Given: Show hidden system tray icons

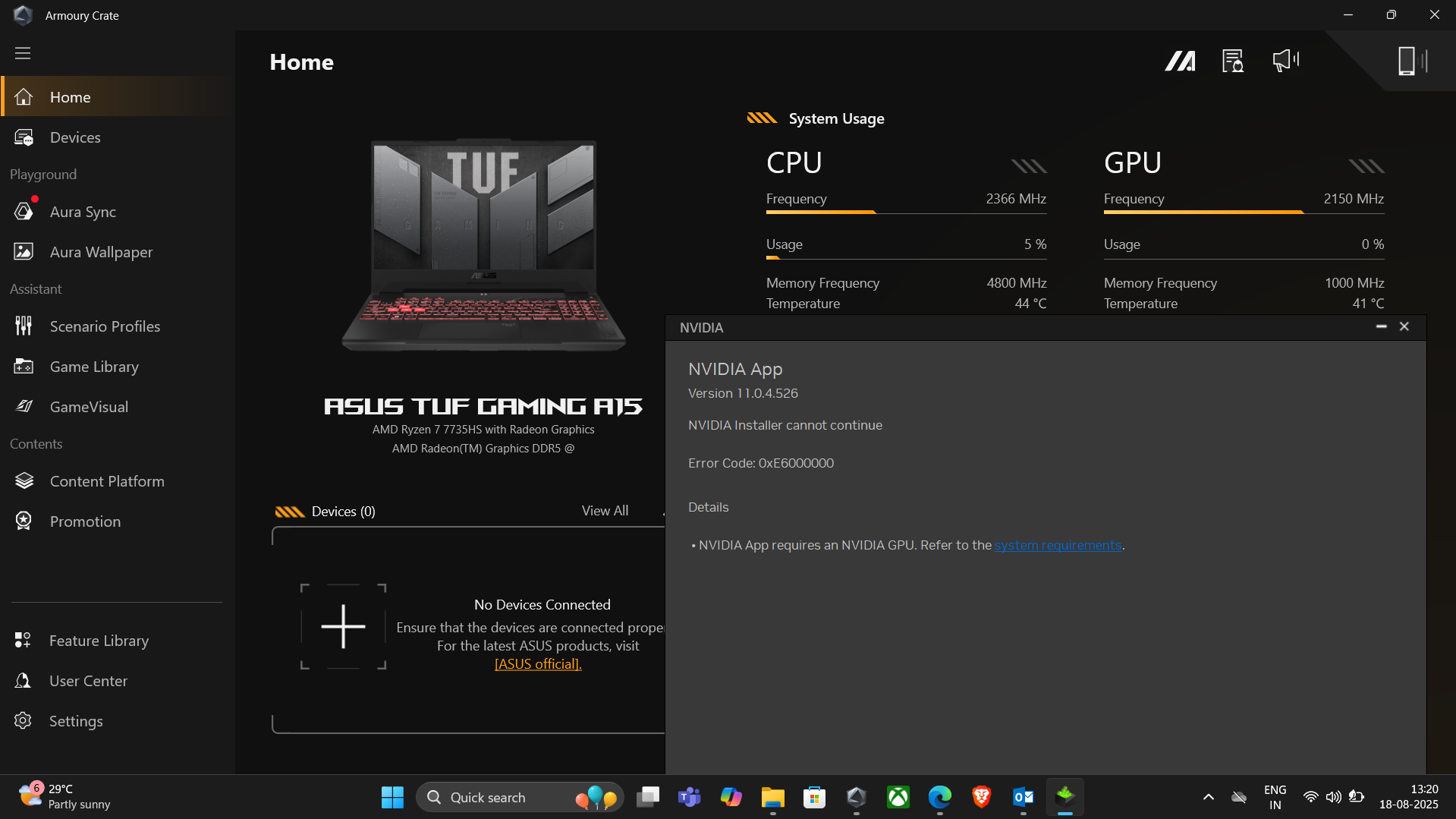Looking at the screenshot, I should point(1208,797).
